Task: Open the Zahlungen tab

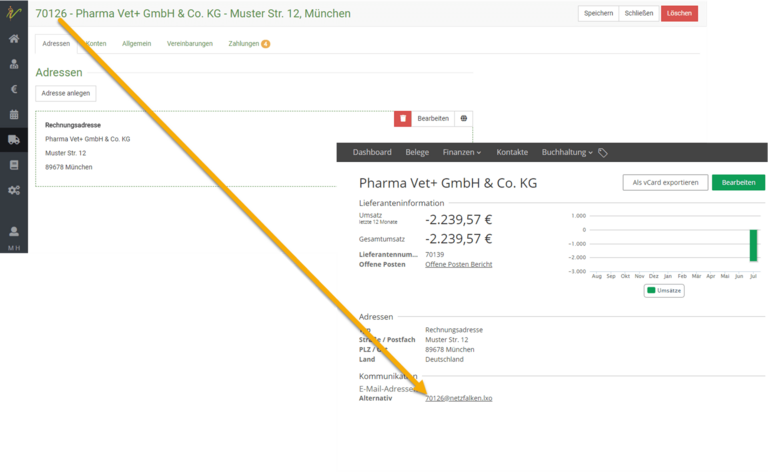Action: (x=248, y=44)
